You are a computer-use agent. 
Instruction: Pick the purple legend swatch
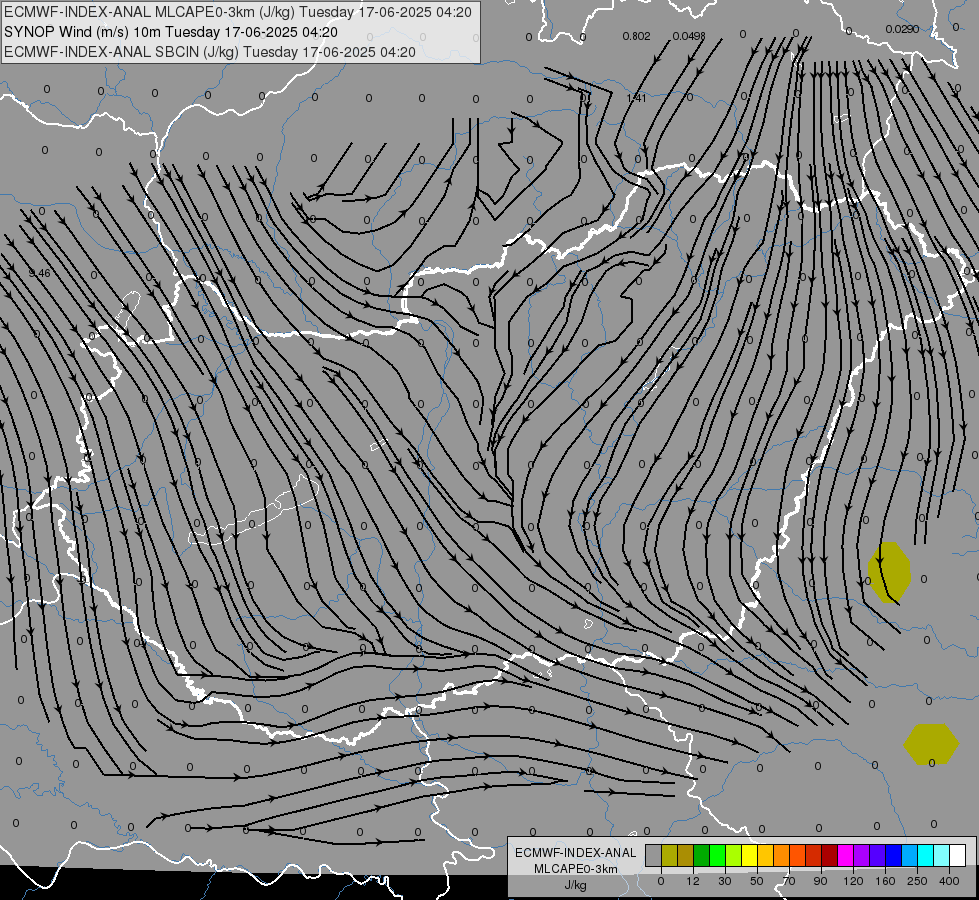861,855
